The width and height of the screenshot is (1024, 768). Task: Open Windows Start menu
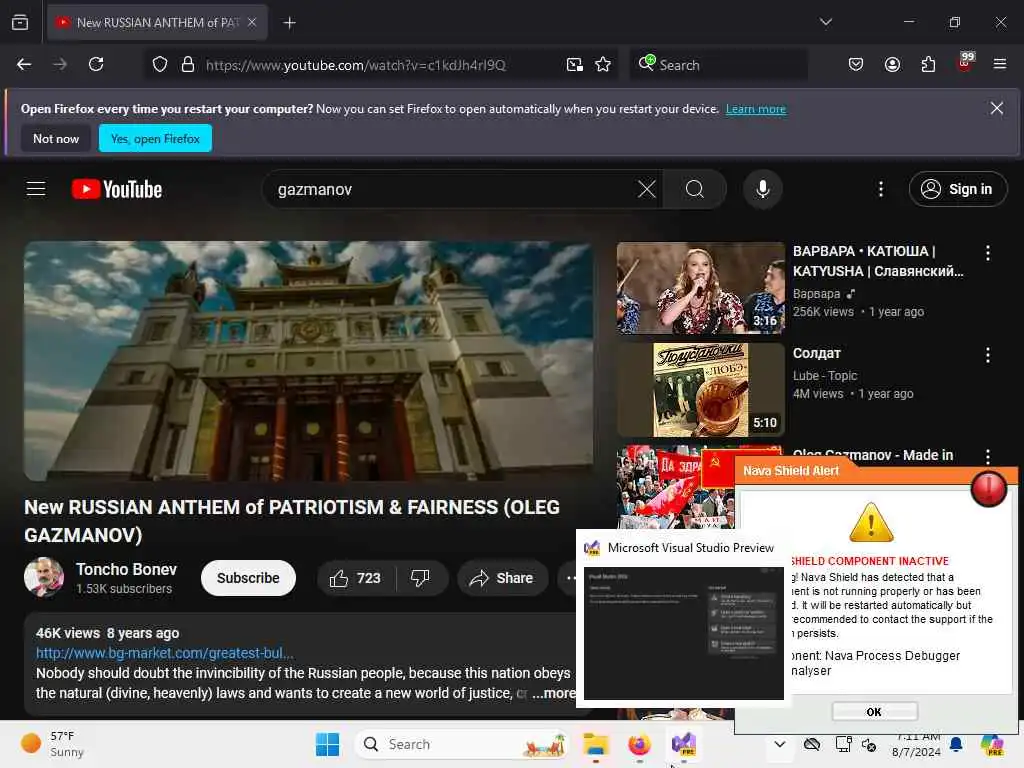[x=327, y=744]
